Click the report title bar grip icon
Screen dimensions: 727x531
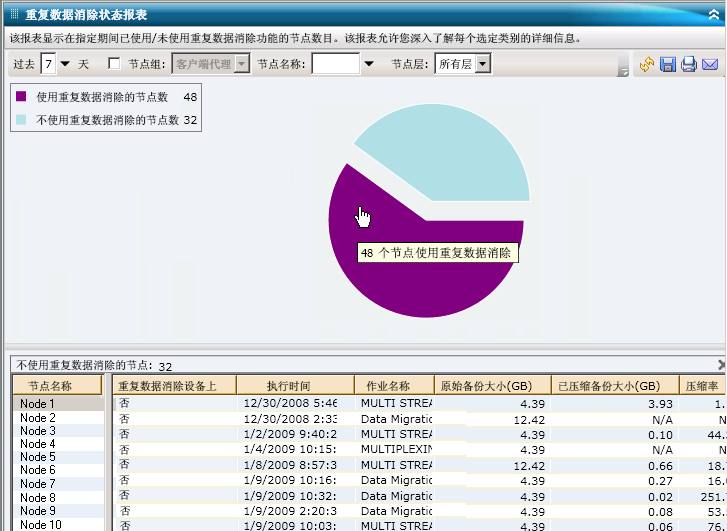[13, 16]
